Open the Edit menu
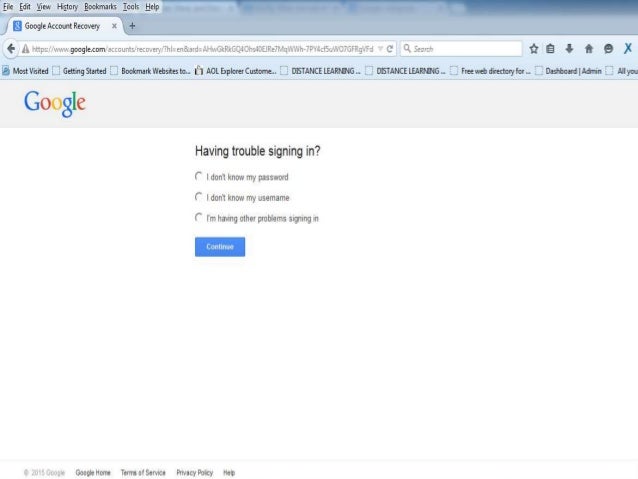This screenshot has height=479, width=638. pyautogui.click(x=25, y=7)
